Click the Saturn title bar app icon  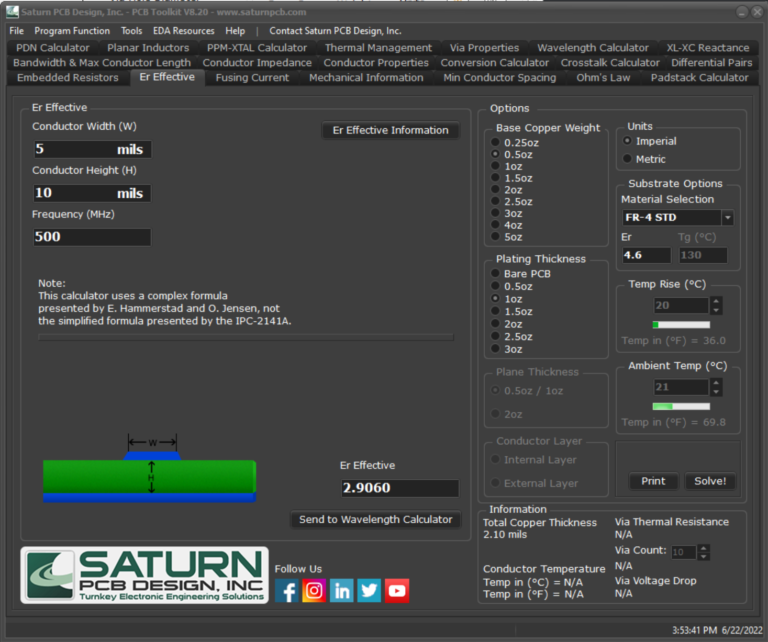click(10, 12)
